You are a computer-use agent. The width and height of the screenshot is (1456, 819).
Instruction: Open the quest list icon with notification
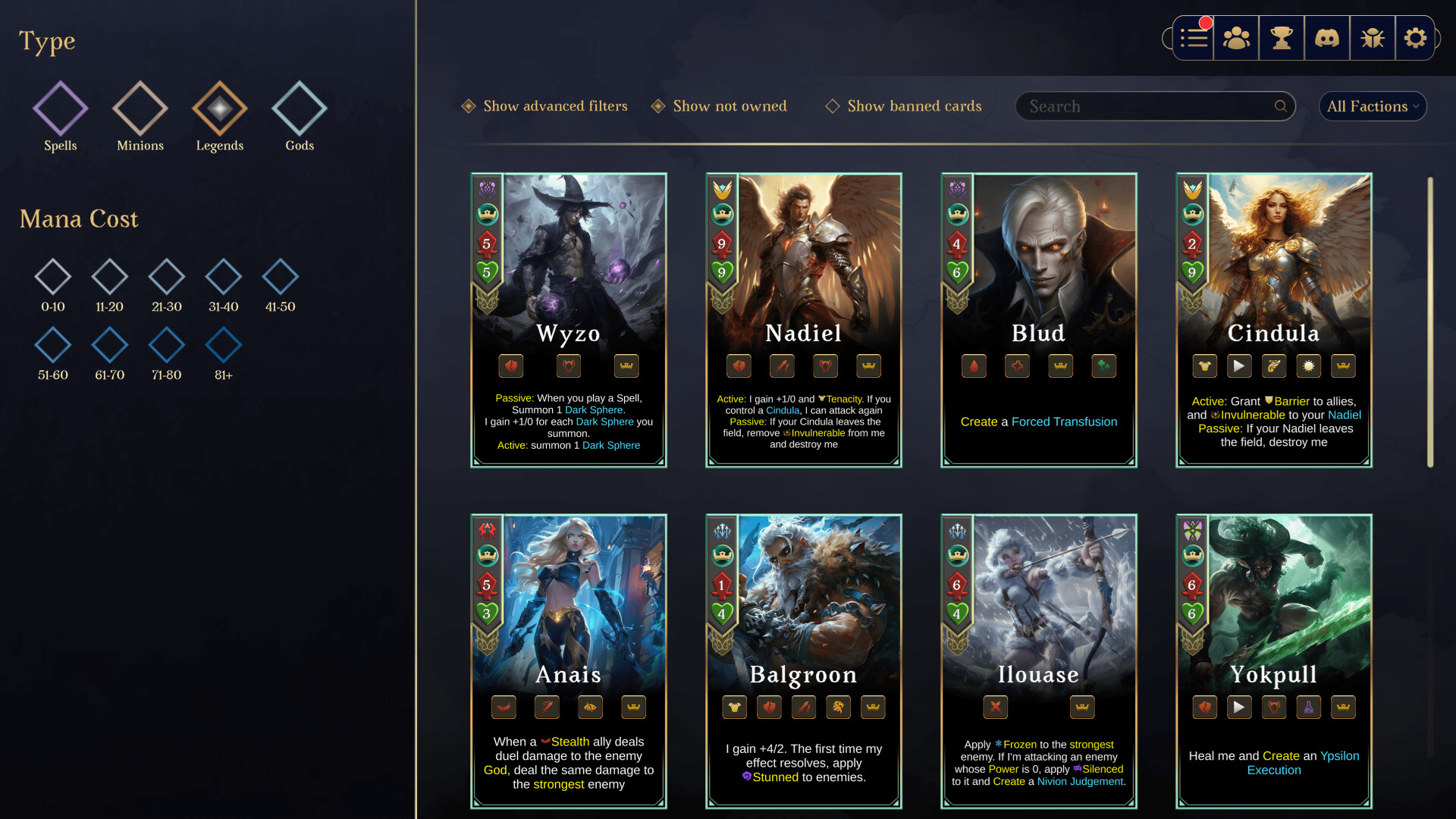1194,38
